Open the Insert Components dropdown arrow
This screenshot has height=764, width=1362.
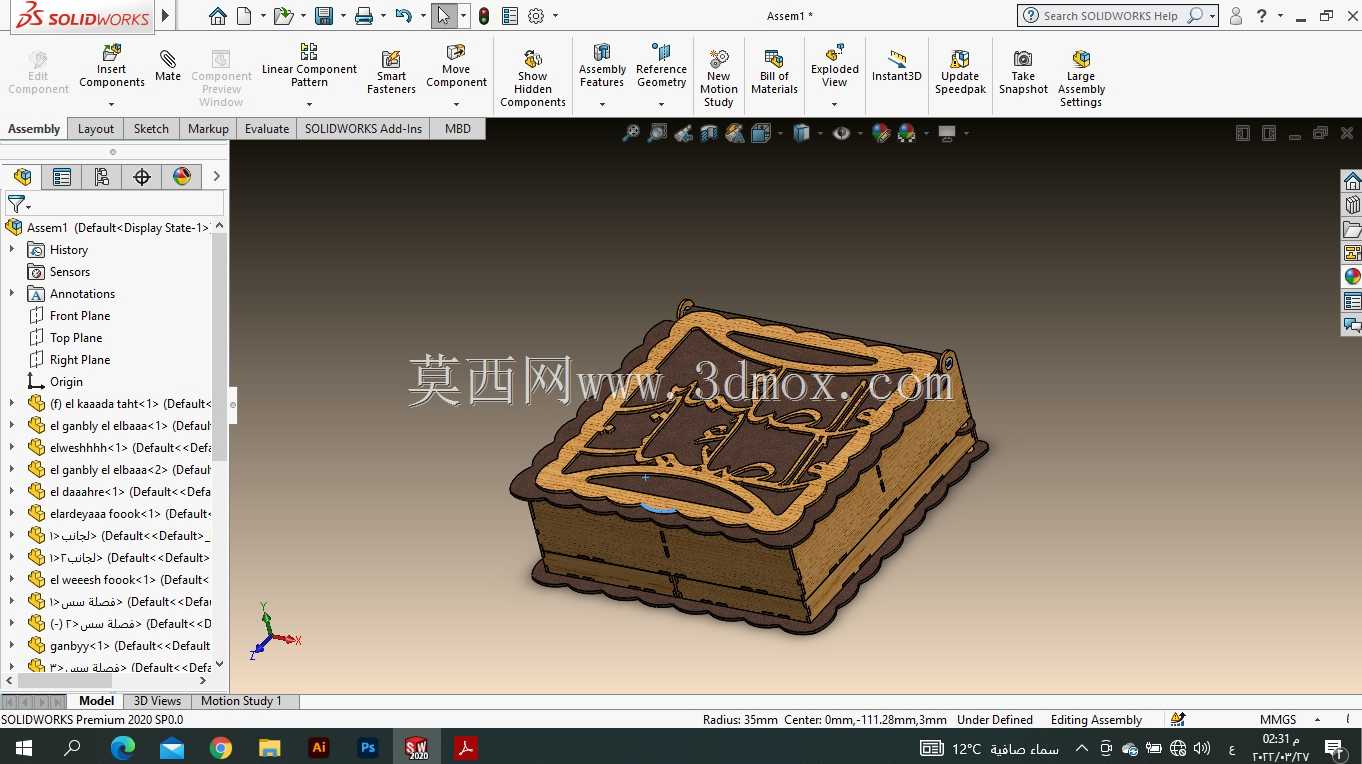[x=112, y=104]
